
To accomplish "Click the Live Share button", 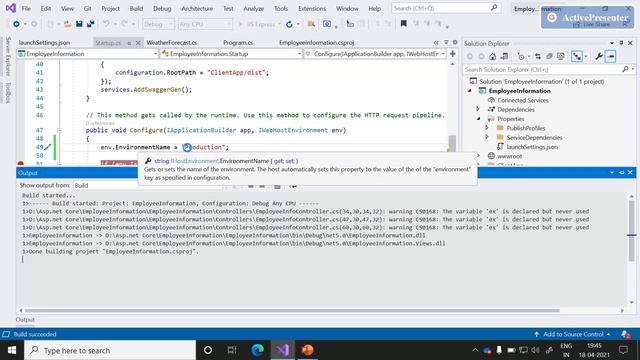I will pyautogui.click(x=592, y=24).
